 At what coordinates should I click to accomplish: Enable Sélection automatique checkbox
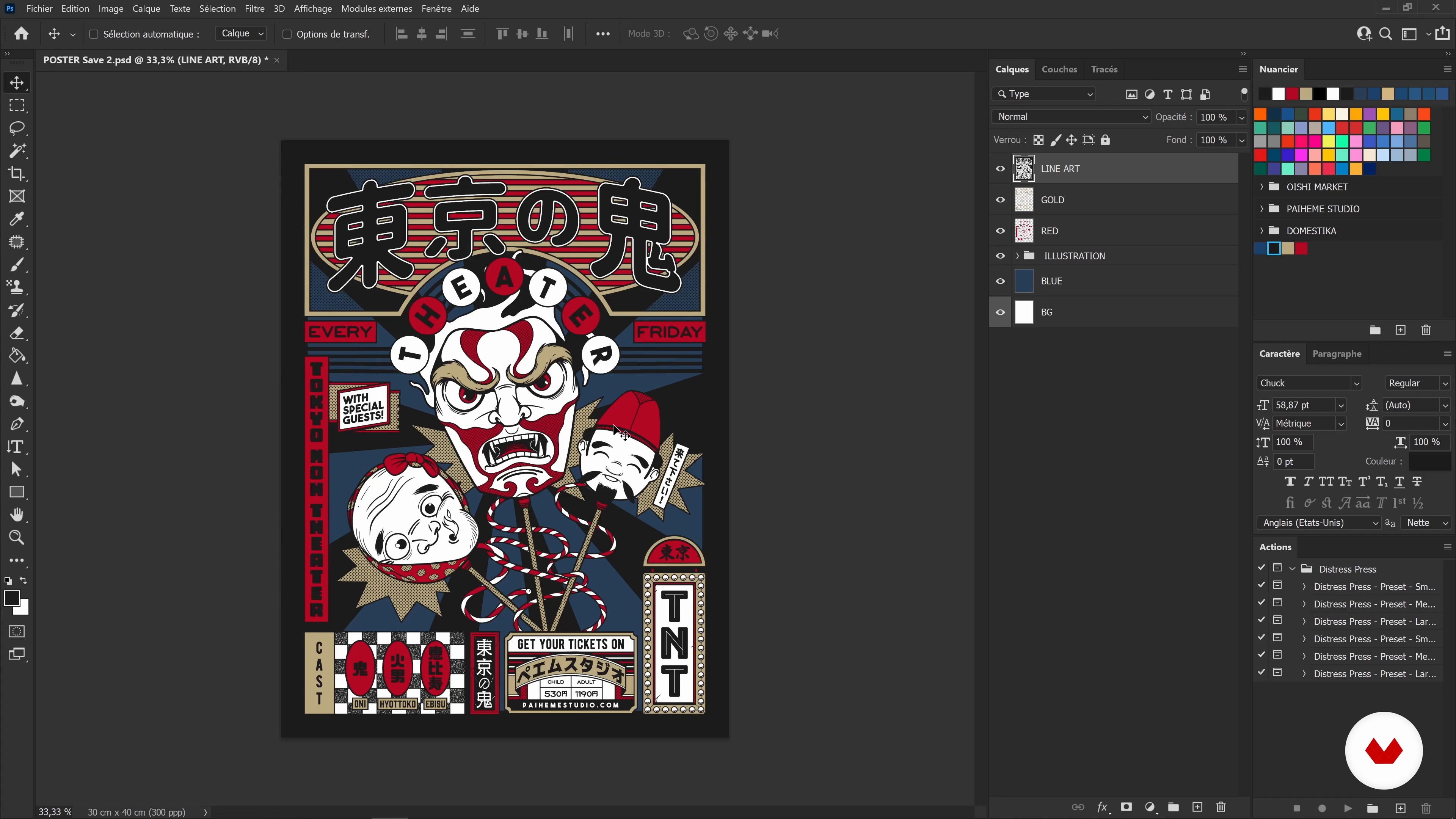tap(94, 34)
